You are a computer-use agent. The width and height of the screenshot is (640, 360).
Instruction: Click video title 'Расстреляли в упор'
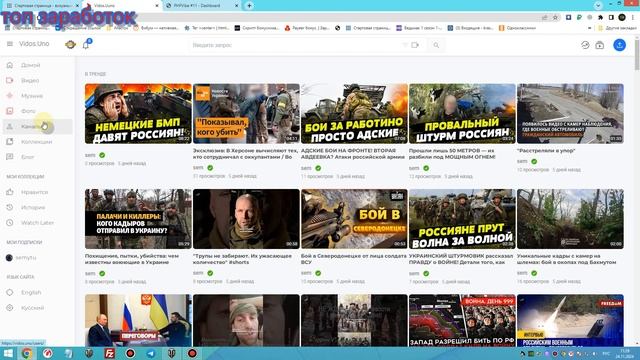coord(546,151)
